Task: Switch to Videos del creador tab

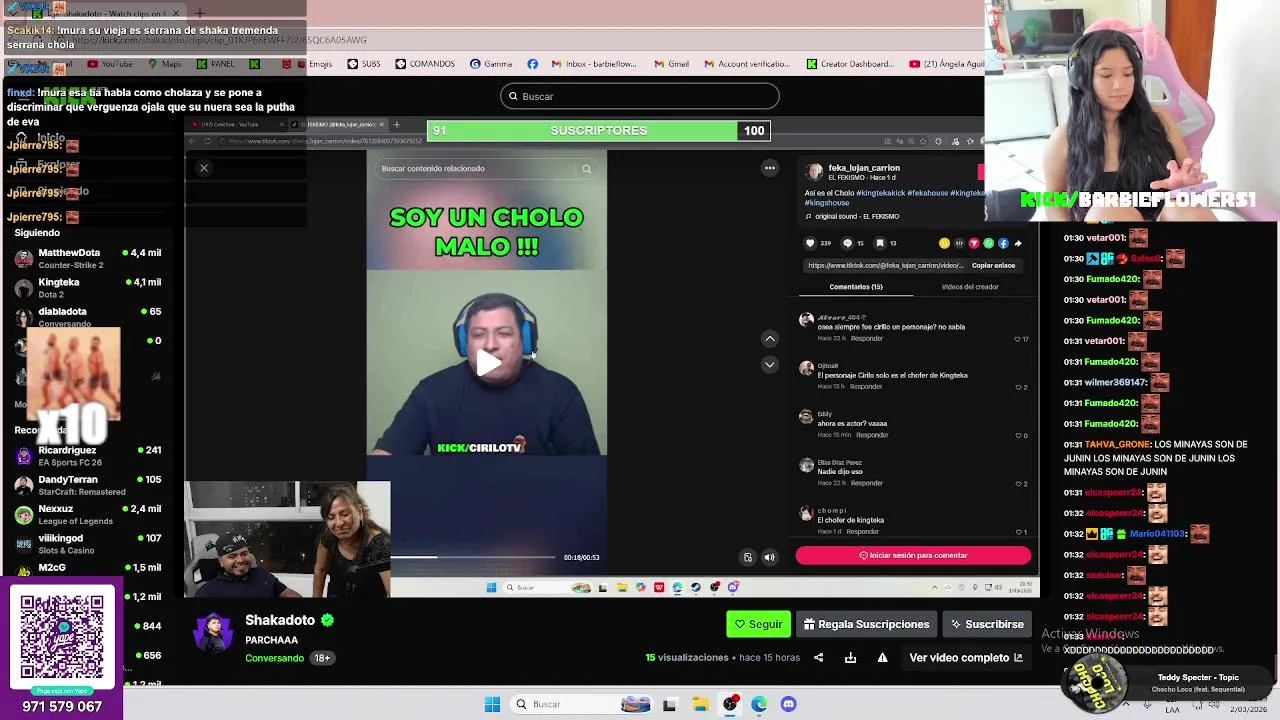Action: click(970, 287)
